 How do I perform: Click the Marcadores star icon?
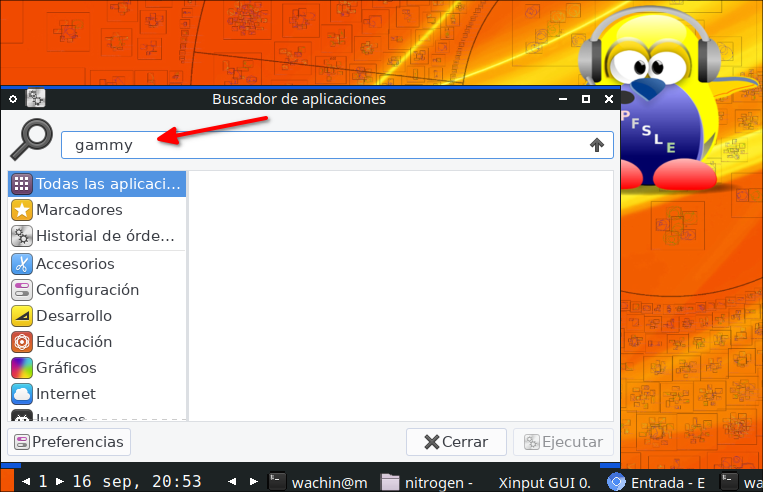22,210
